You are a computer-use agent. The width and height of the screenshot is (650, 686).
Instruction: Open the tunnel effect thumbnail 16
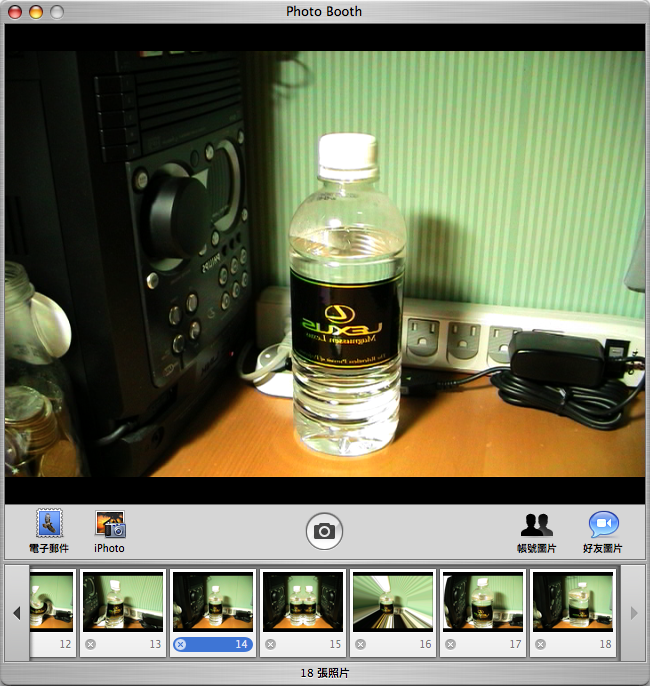tap(393, 602)
